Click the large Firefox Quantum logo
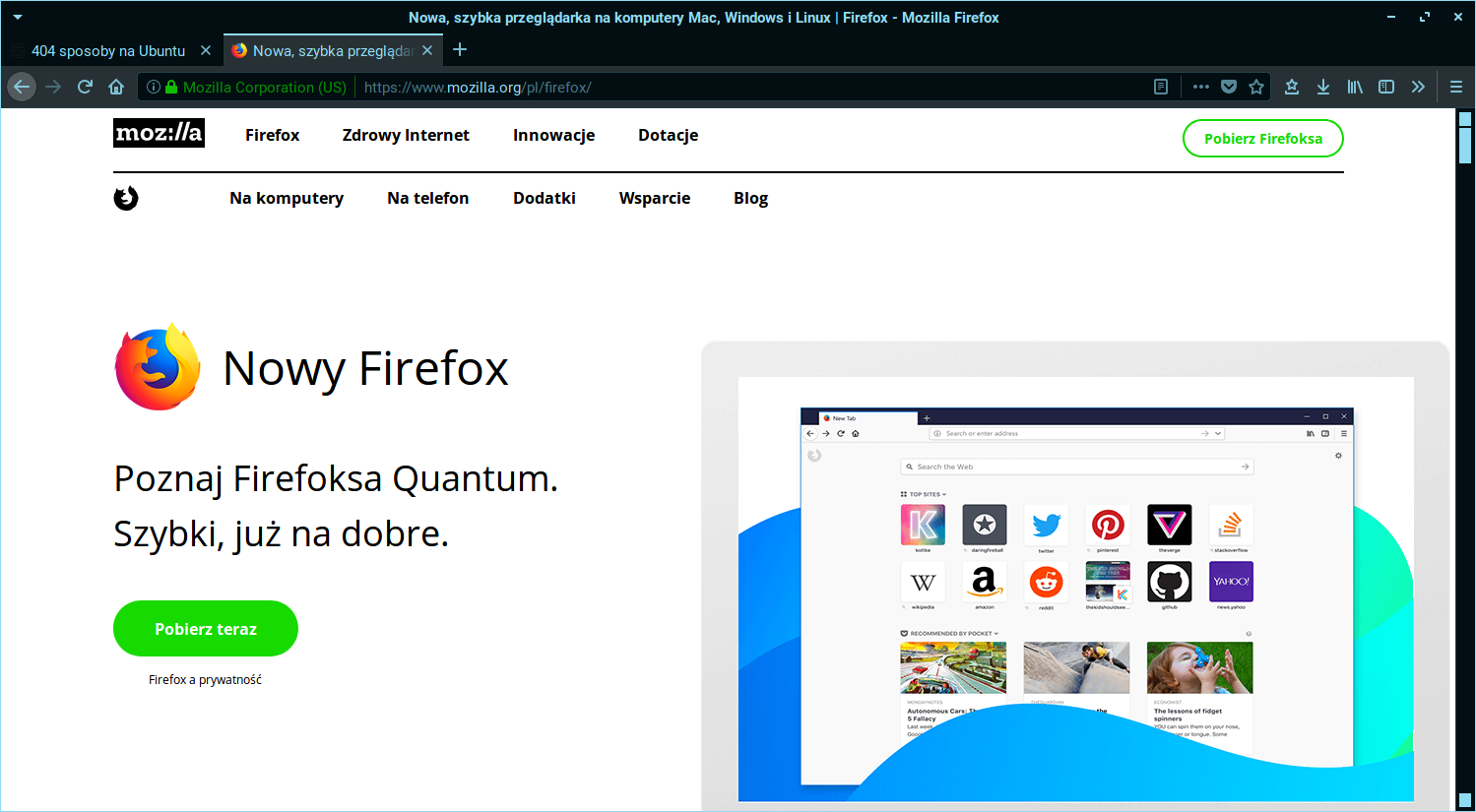The image size is (1476, 812). point(158,366)
